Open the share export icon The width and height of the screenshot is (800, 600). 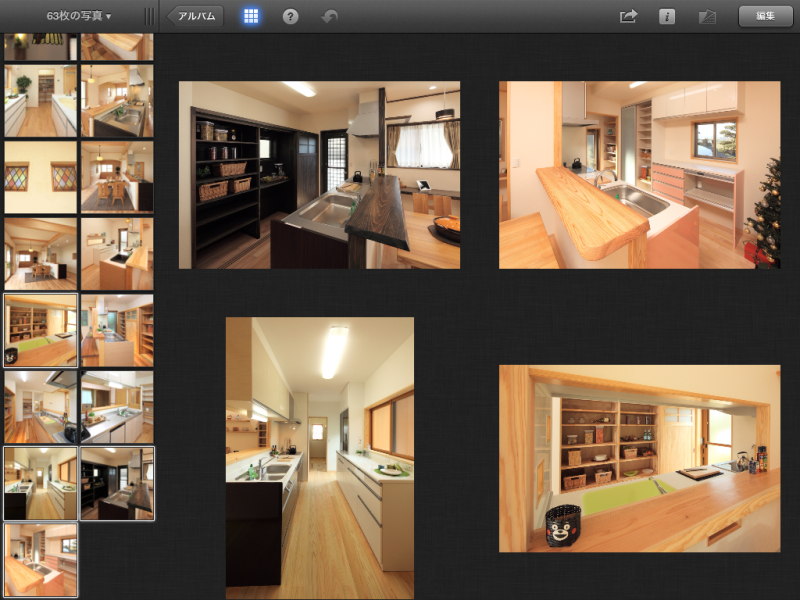(x=628, y=16)
